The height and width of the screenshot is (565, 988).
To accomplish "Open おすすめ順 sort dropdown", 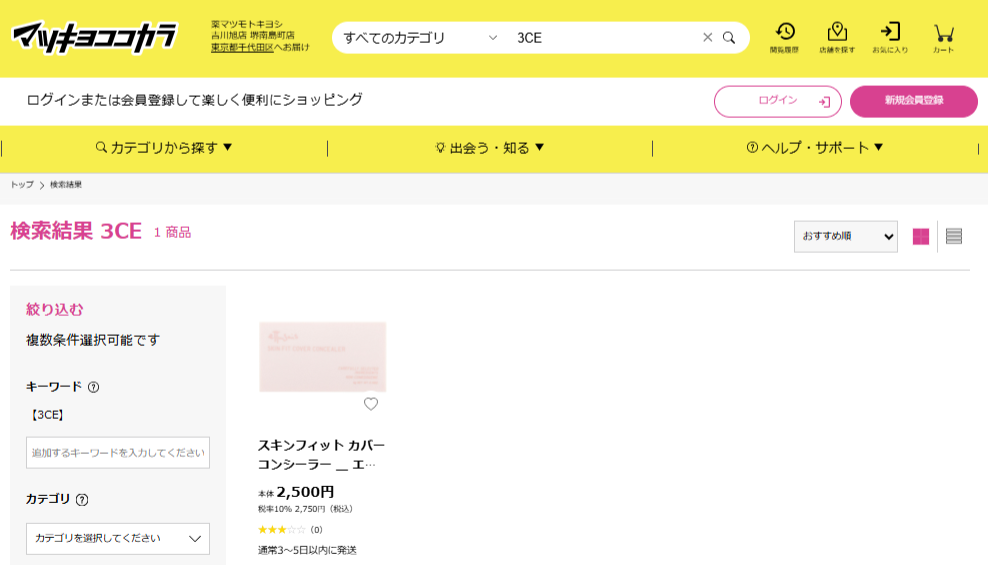I will click(846, 236).
